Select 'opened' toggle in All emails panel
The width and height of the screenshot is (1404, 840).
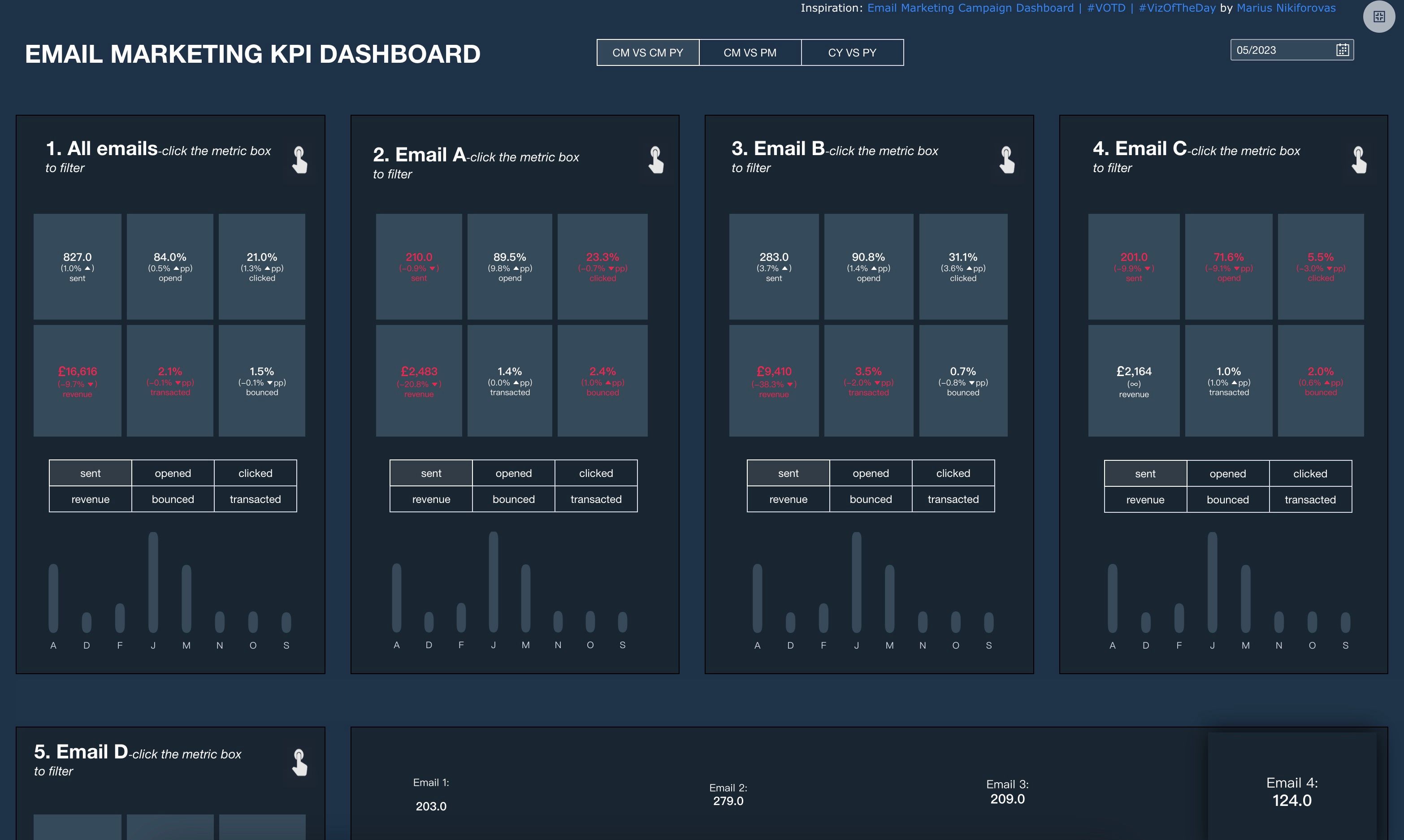pos(173,473)
